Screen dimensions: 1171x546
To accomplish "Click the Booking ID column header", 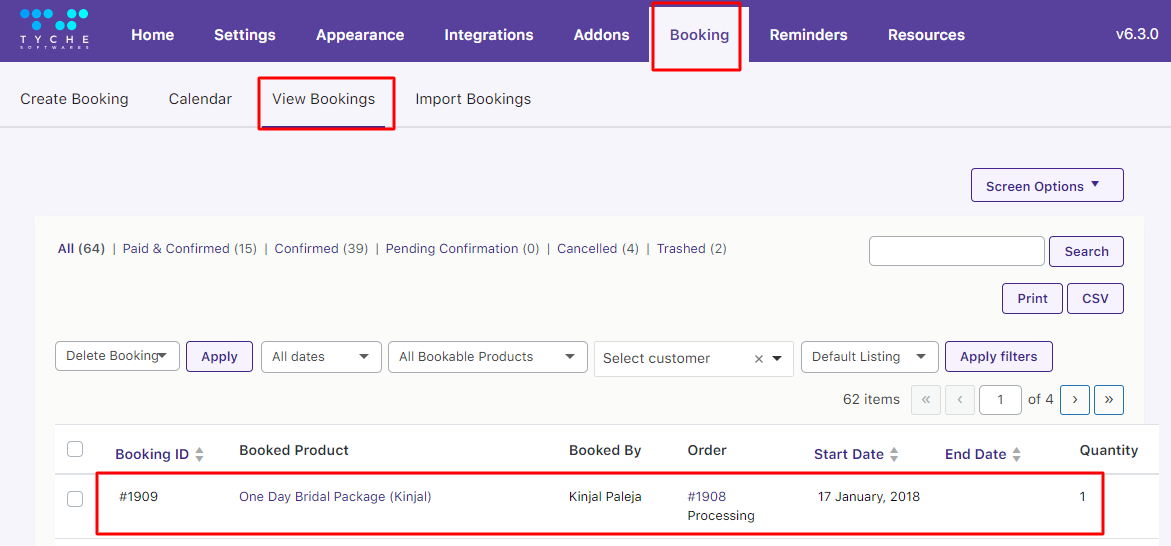I will pos(152,454).
